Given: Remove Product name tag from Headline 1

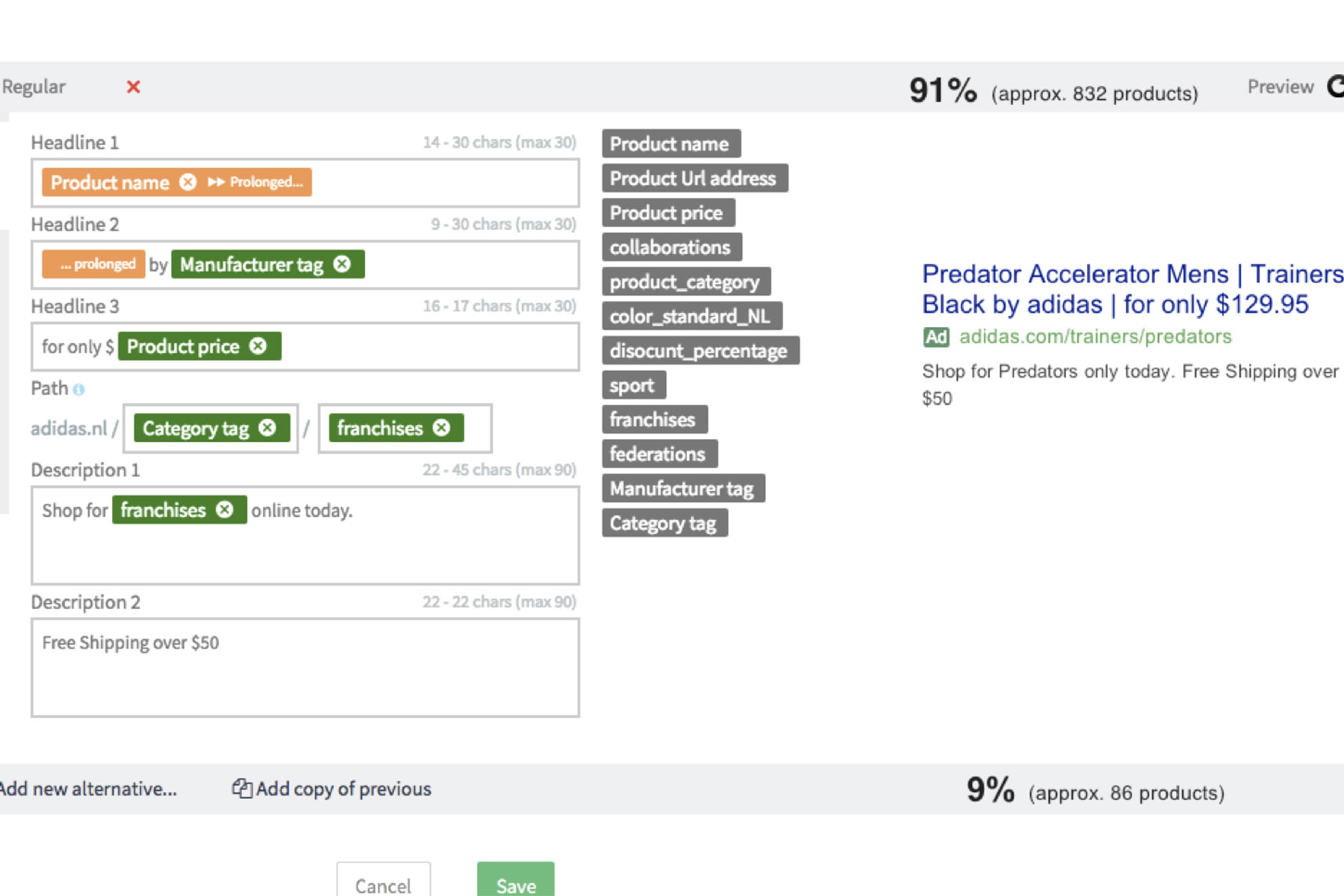Looking at the screenshot, I should pyautogui.click(x=188, y=182).
